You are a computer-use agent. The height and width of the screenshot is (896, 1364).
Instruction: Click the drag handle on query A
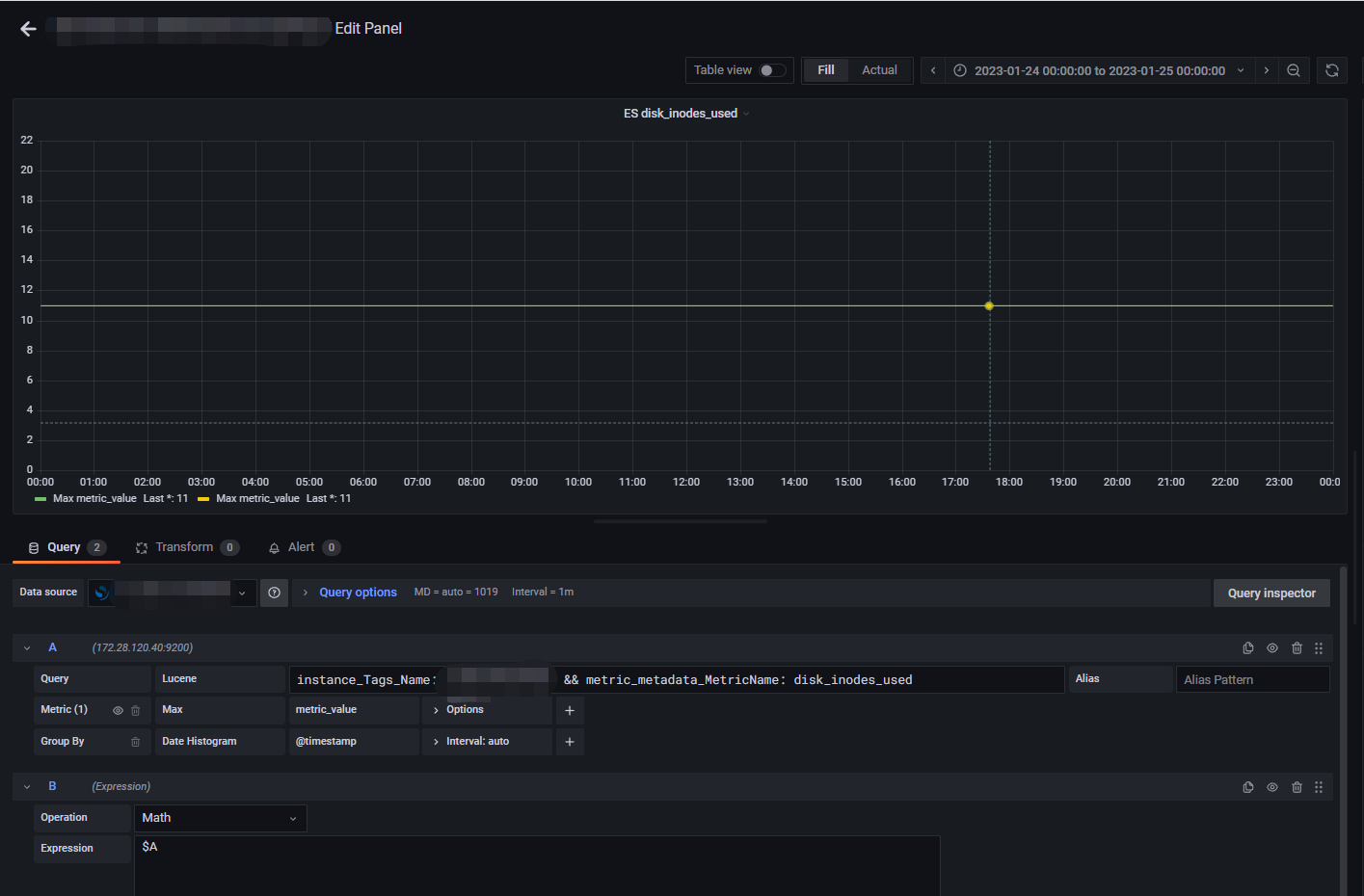pyautogui.click(x=1319, y=647)
